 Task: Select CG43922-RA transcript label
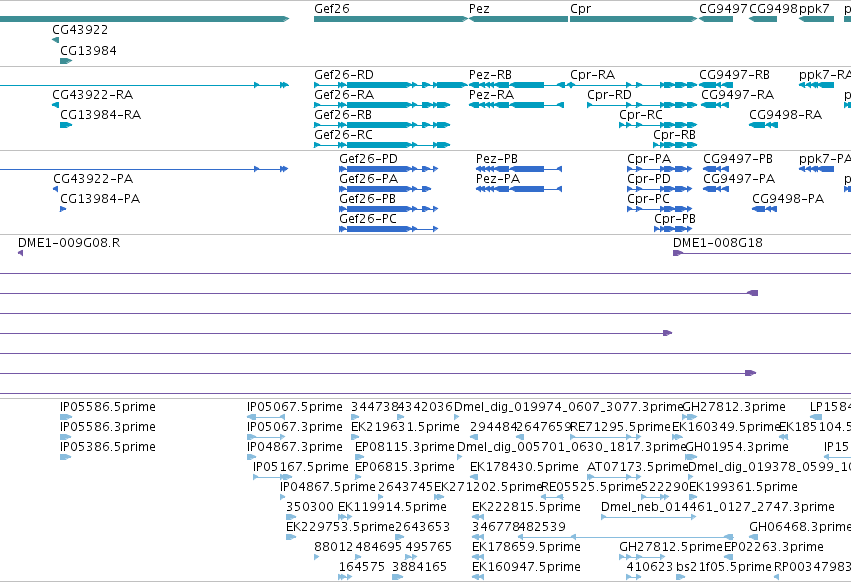[93, 94]
